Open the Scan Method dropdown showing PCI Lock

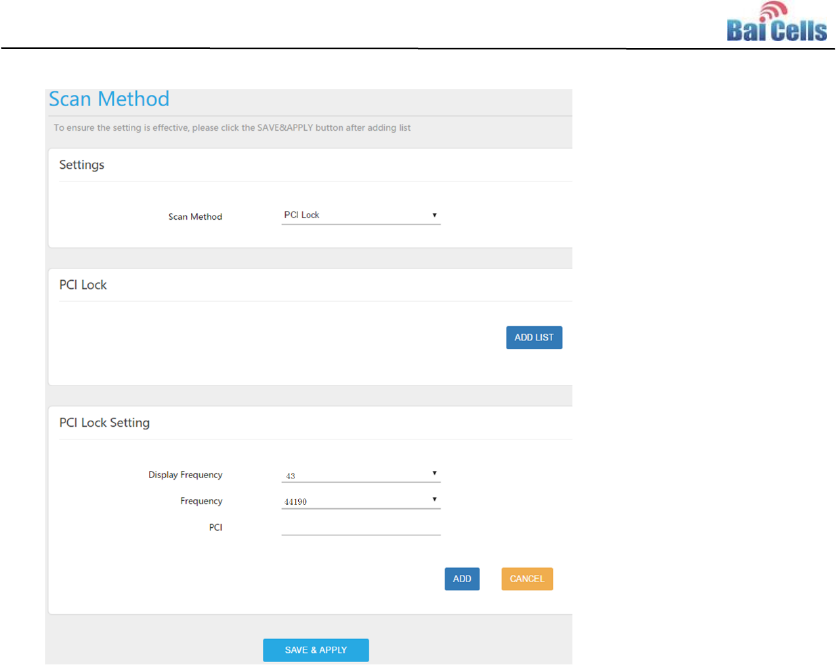pyautogui.click(x=361, y=215)
